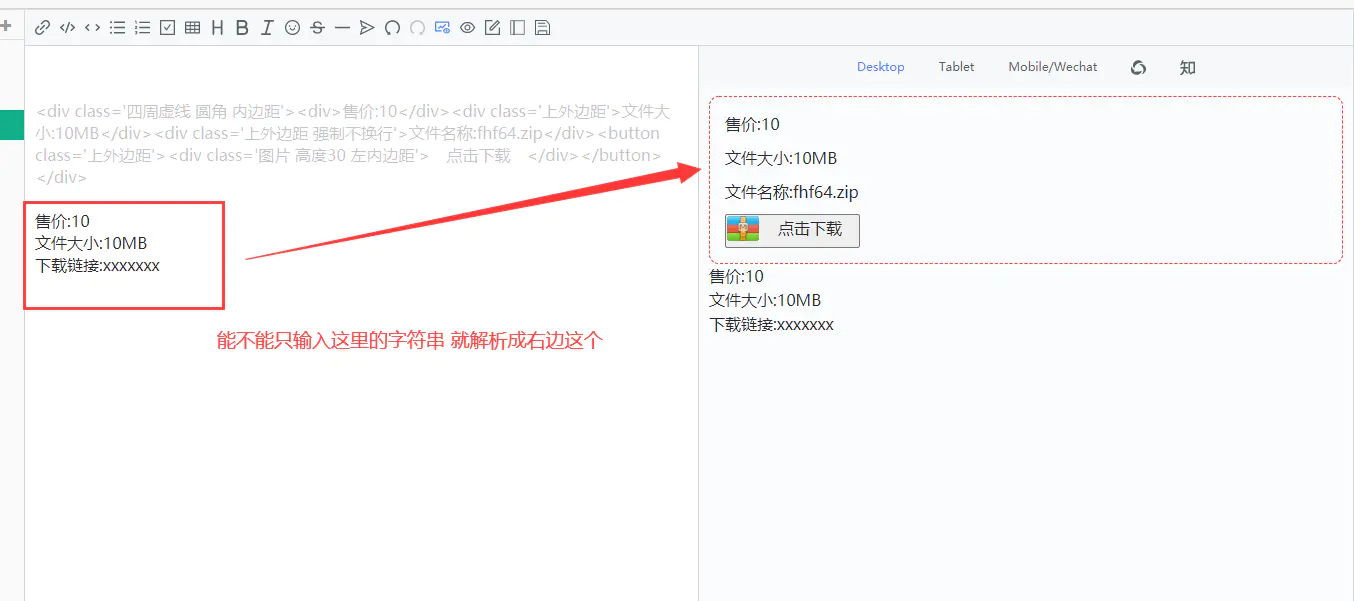Viewport: 1354px width, 601px height.
Task: Insert a task checkbox list
Action: point(167,28)
